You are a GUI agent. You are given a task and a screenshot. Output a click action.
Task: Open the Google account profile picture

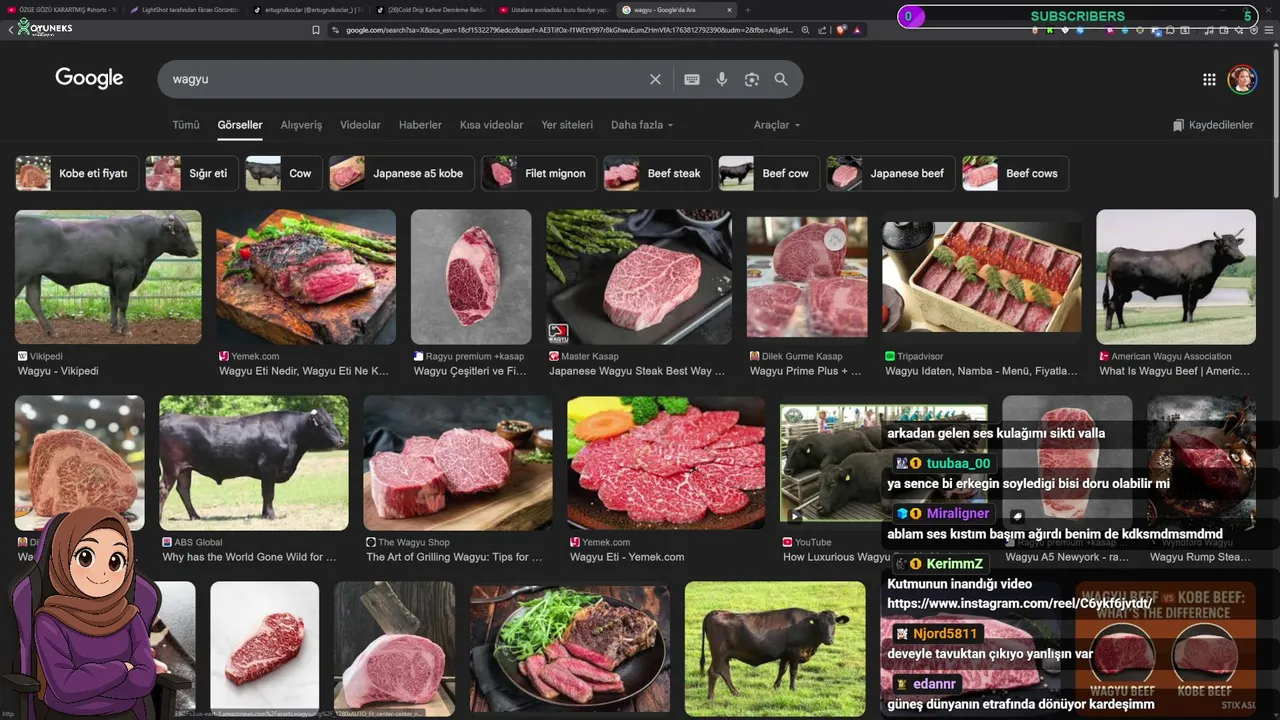(x=1242, y=79)
